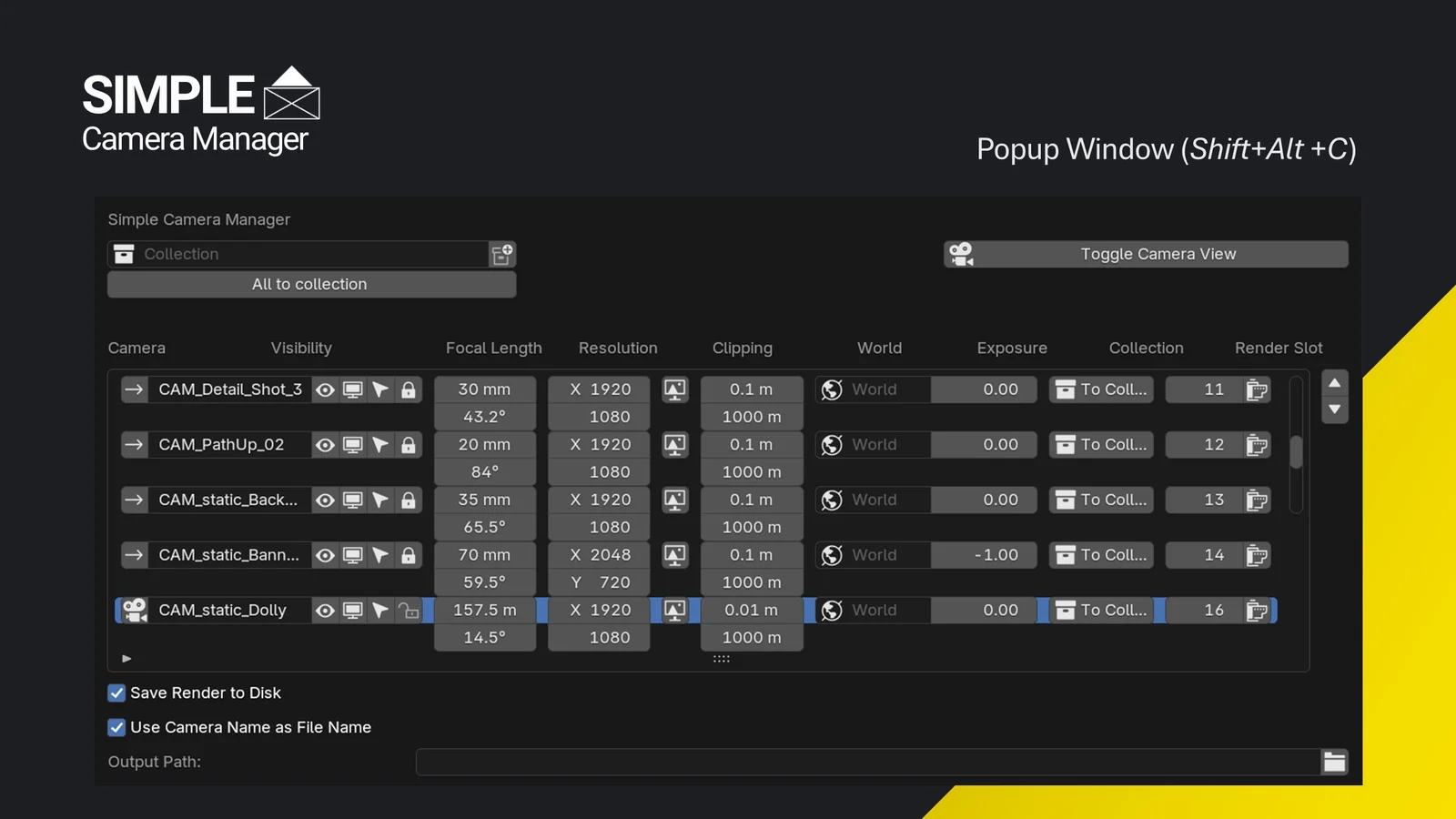
Task: Click inside the Output Path text field
Action: pyautogui.click(x=864, y=762)
